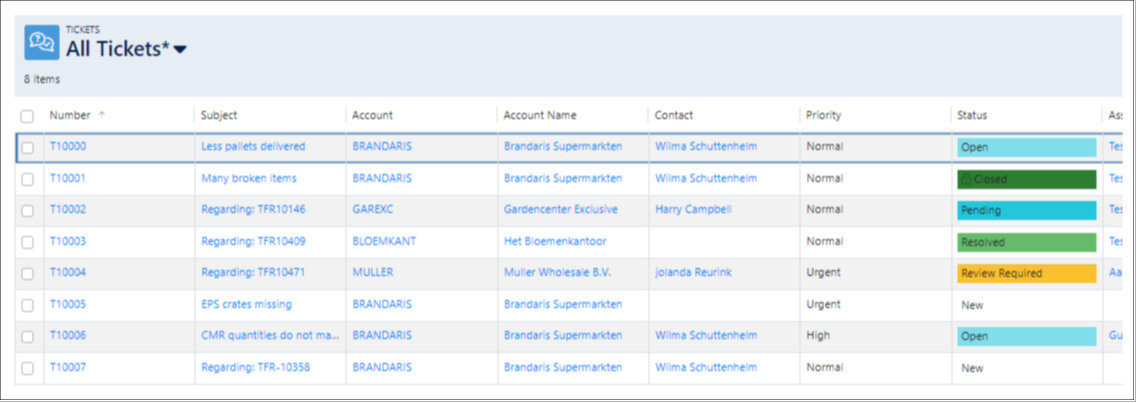The height and width of the screenshot is (403, 1137).
Task: Click the lock icon on Closed status
Action: (x=966, y=179)
